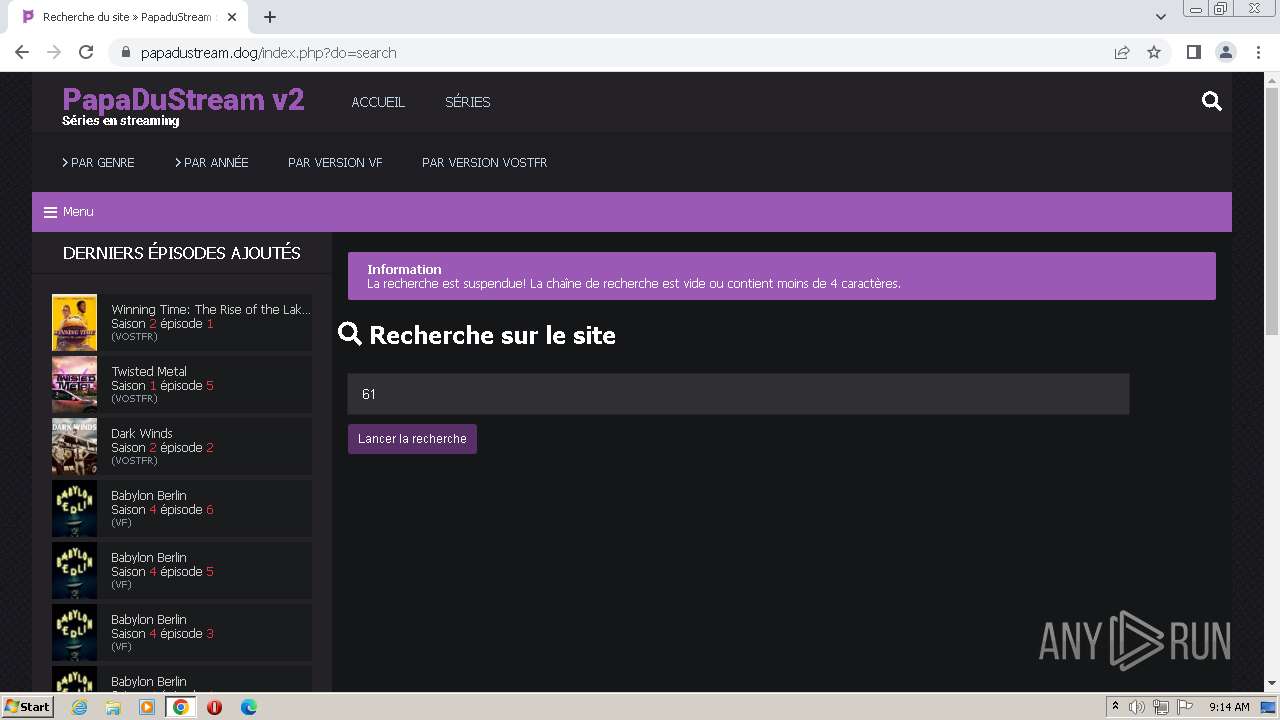Click the Information notice heading

click(404, 269)
